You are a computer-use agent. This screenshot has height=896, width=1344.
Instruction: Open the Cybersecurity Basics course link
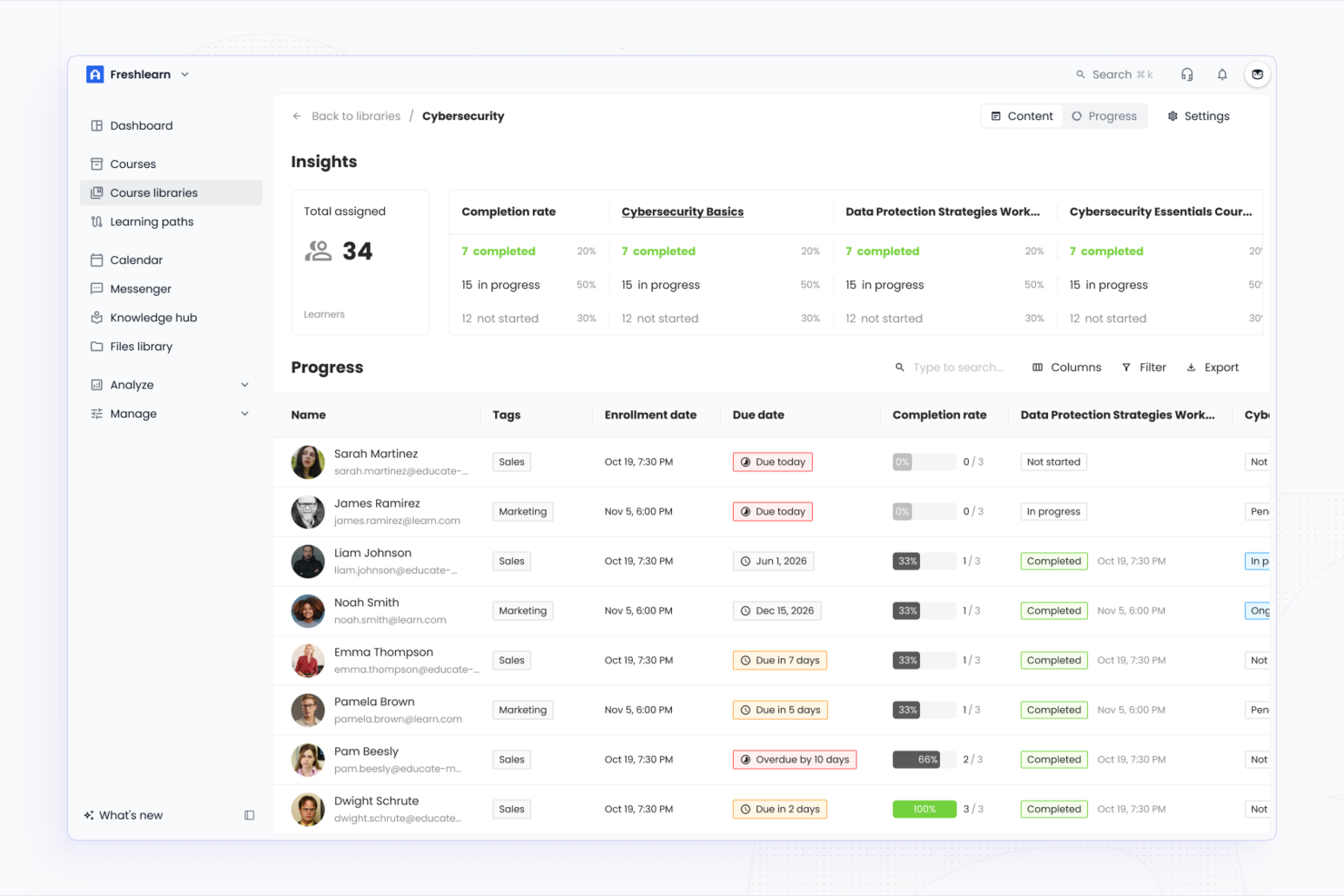(682, 212)
